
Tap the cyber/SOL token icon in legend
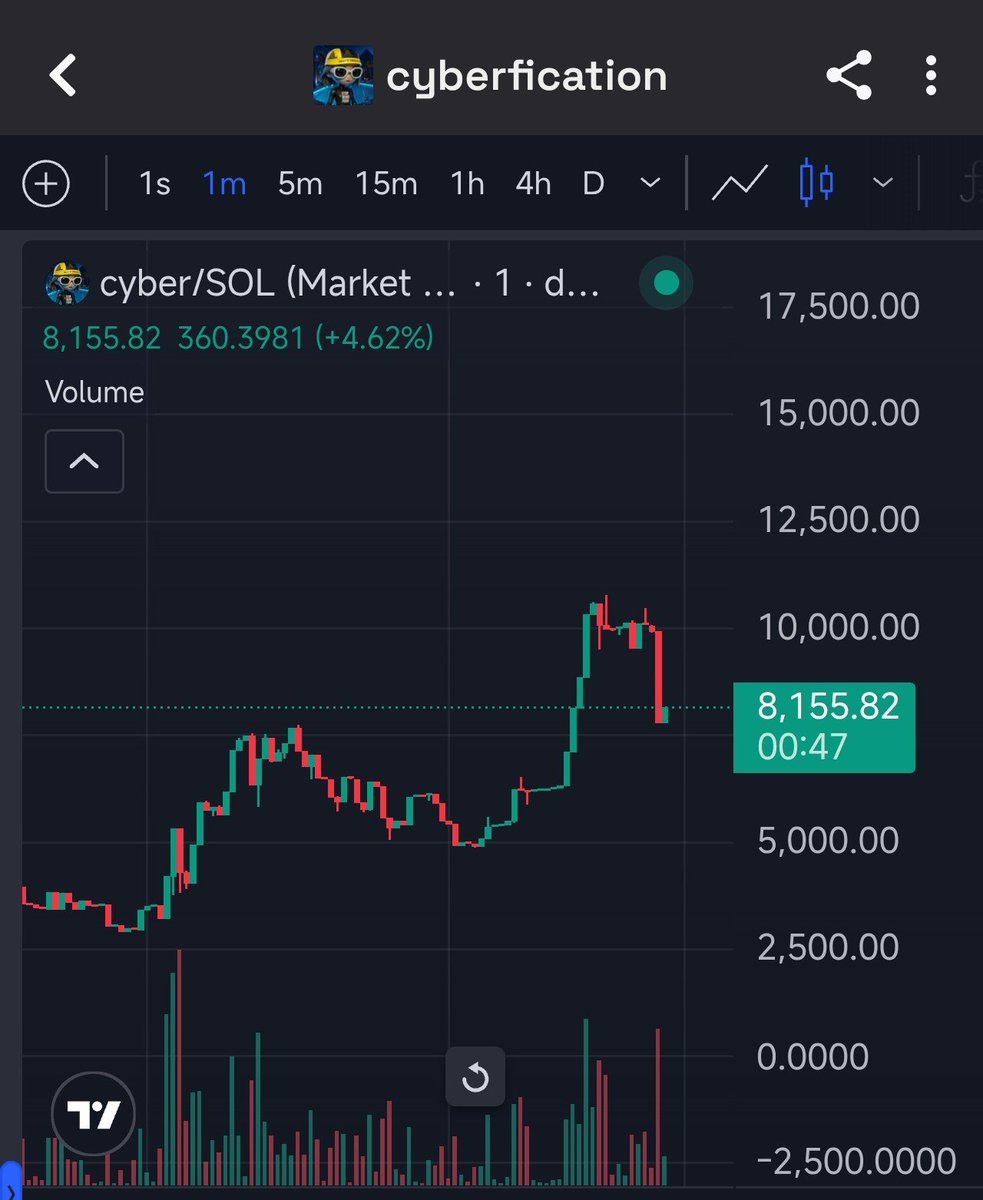click(68, 284)
